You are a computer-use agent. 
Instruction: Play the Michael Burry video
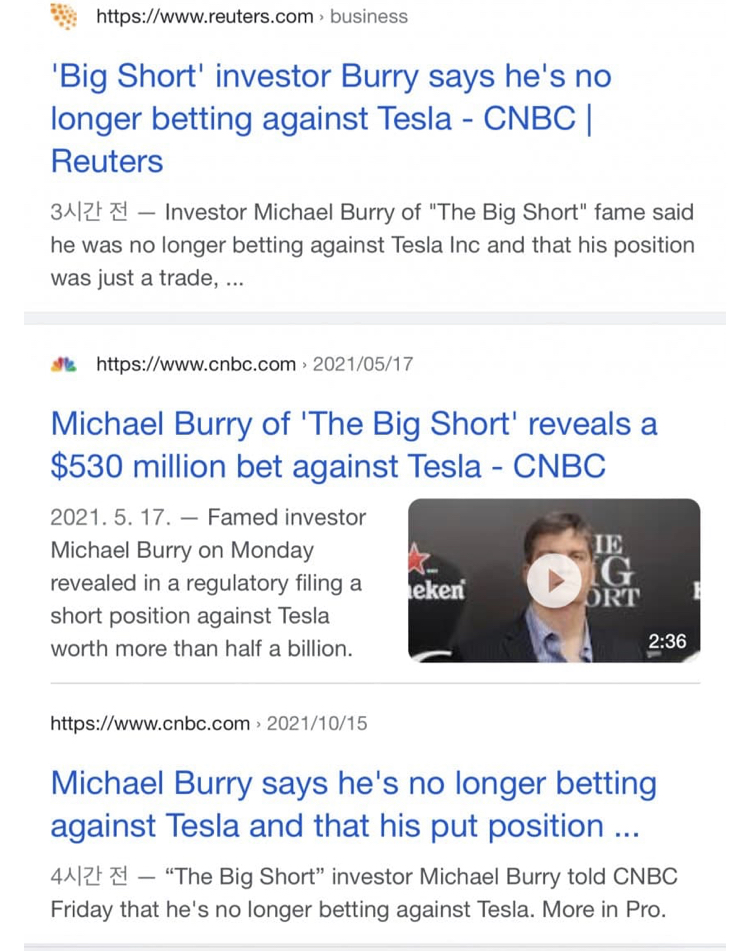click(x=553, y=580)
